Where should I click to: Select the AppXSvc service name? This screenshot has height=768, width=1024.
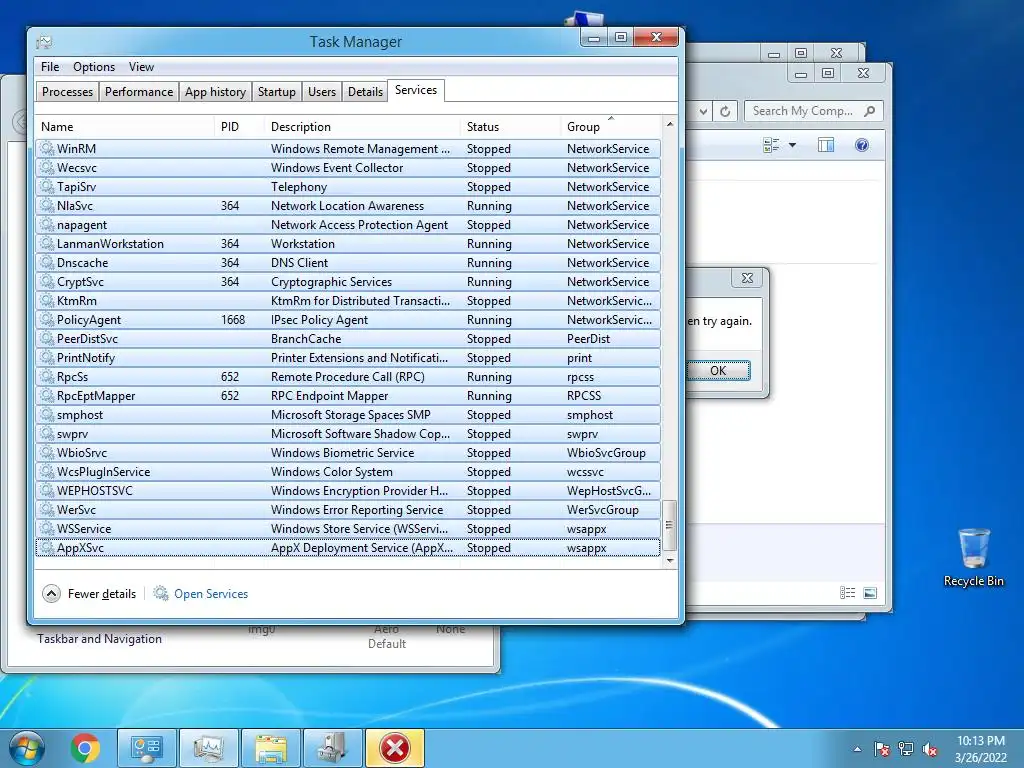tap(80, 548)
